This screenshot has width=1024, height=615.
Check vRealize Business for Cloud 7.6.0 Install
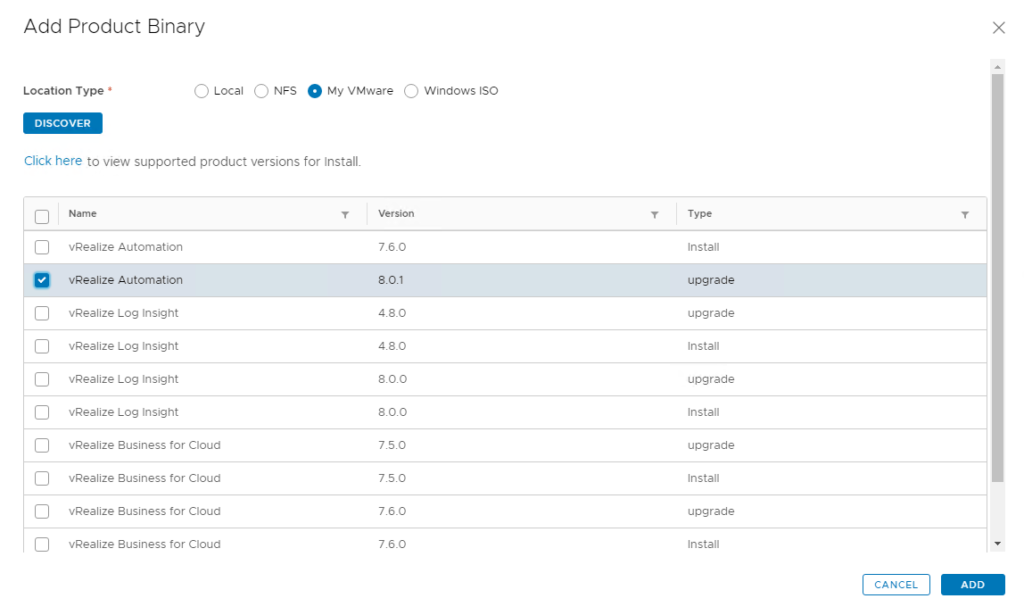coord(42,544)
